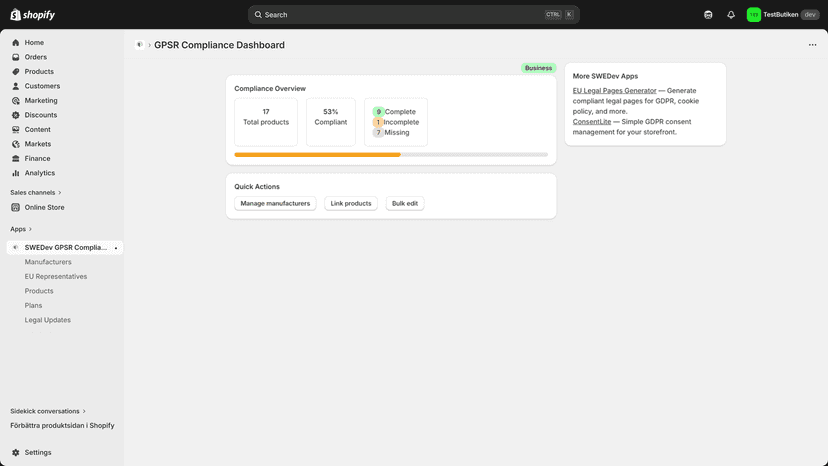Screen dimensions: 828x466
Task: Click the Analytics bar chart icon
Action: click(16, 173)
